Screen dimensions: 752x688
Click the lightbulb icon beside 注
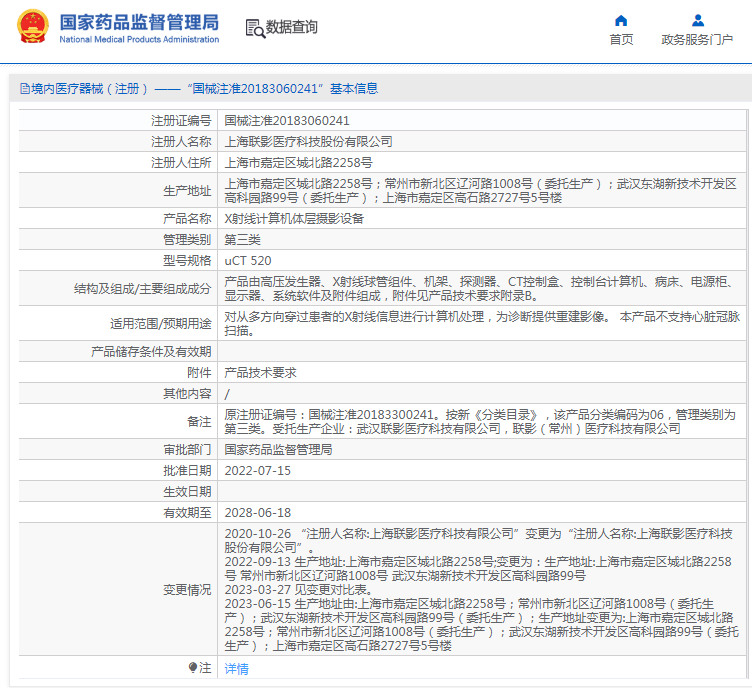click(x=193, y=667)
